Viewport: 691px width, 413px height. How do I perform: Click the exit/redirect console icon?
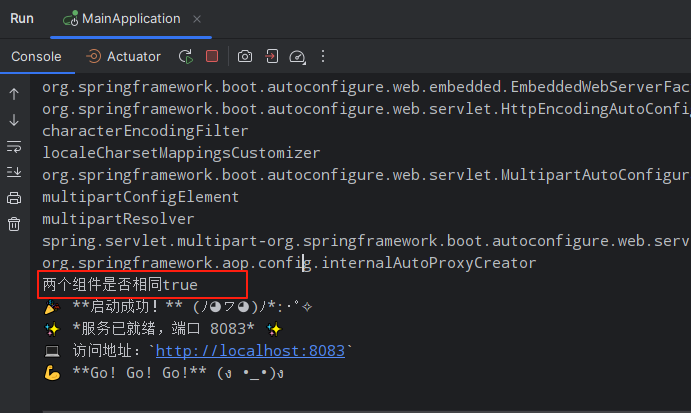pos(271,56)
